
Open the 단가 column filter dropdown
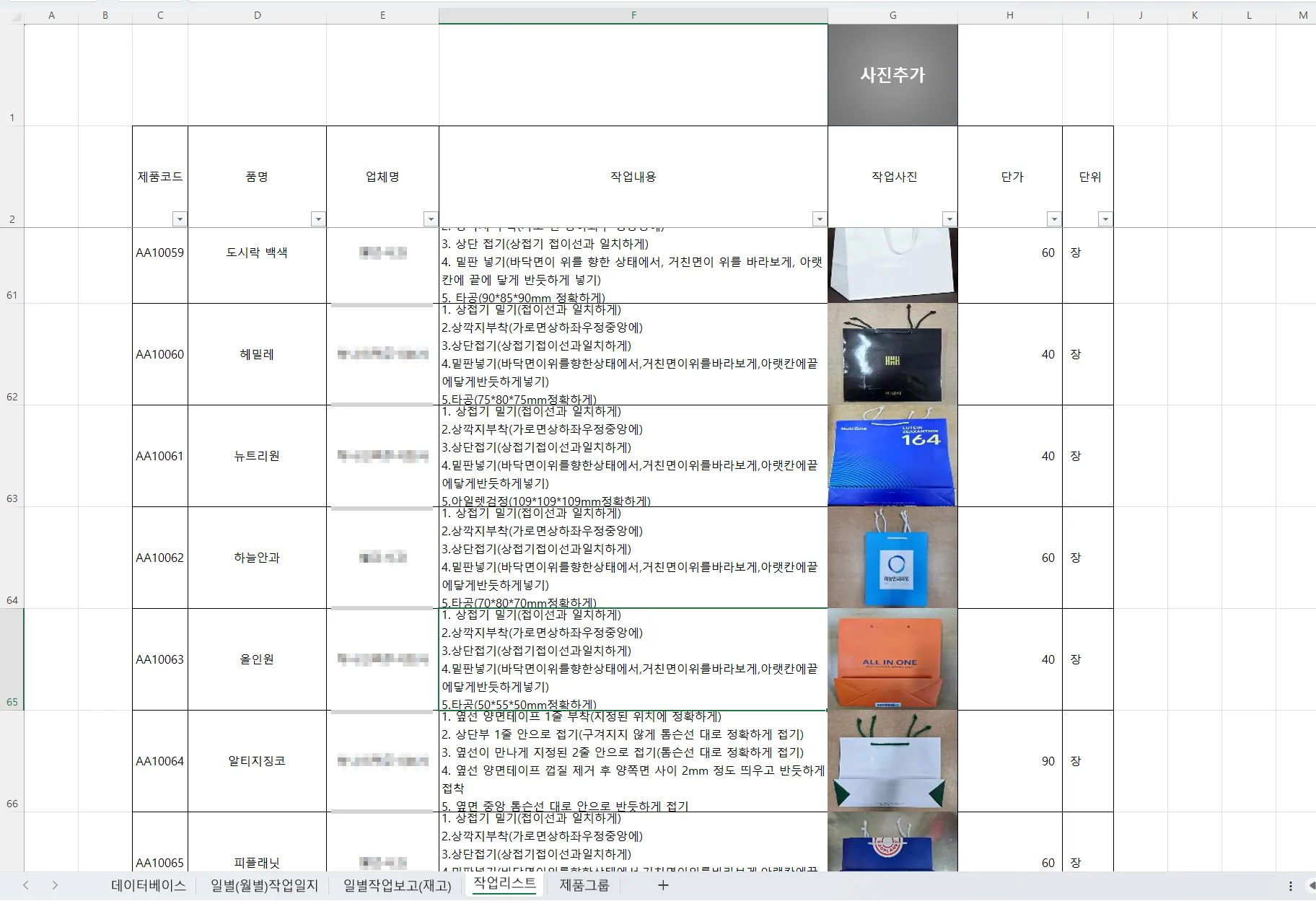point(1054,219)
